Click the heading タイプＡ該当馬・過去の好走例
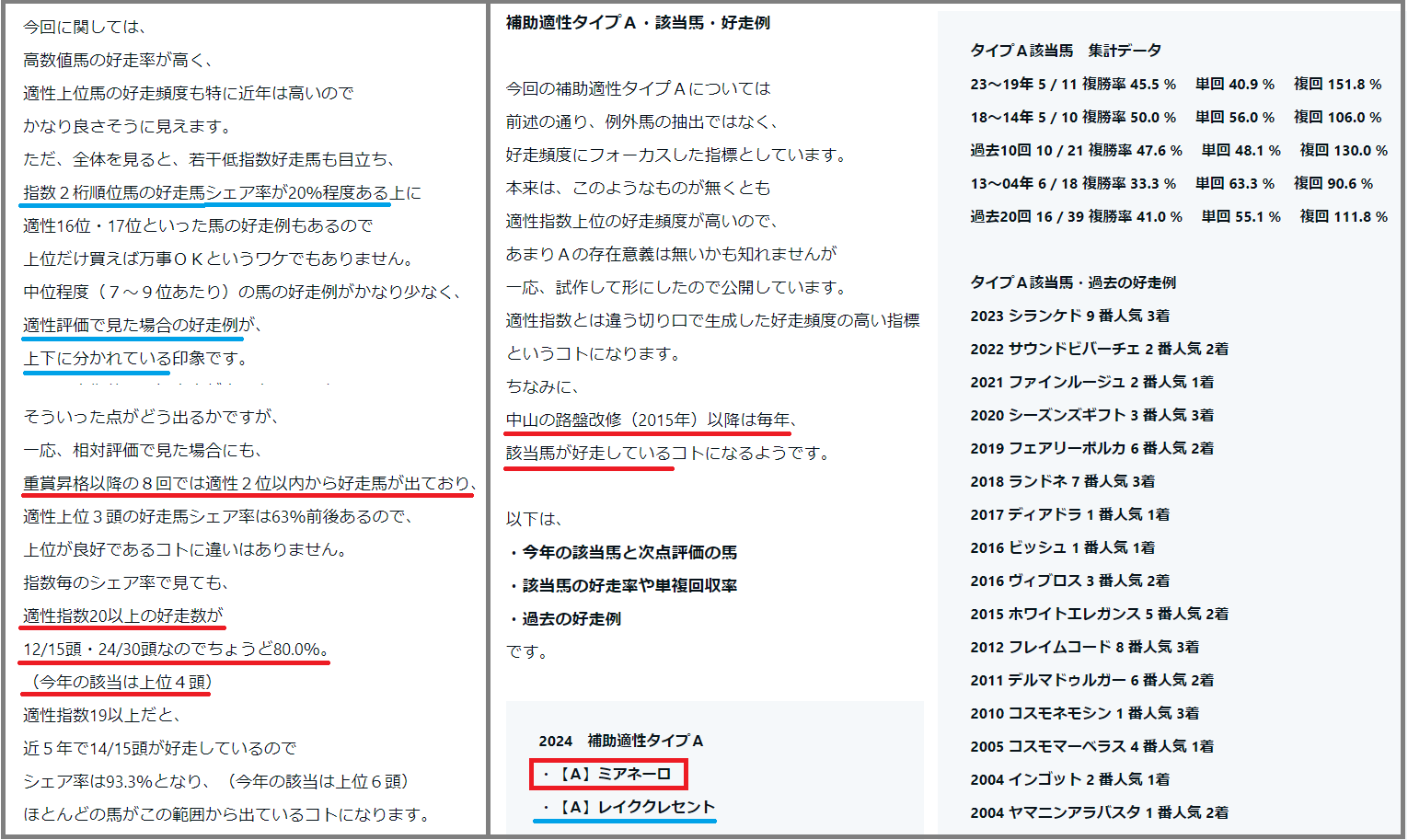Screen dimensions: 1408x840 tap(1073, 282)
